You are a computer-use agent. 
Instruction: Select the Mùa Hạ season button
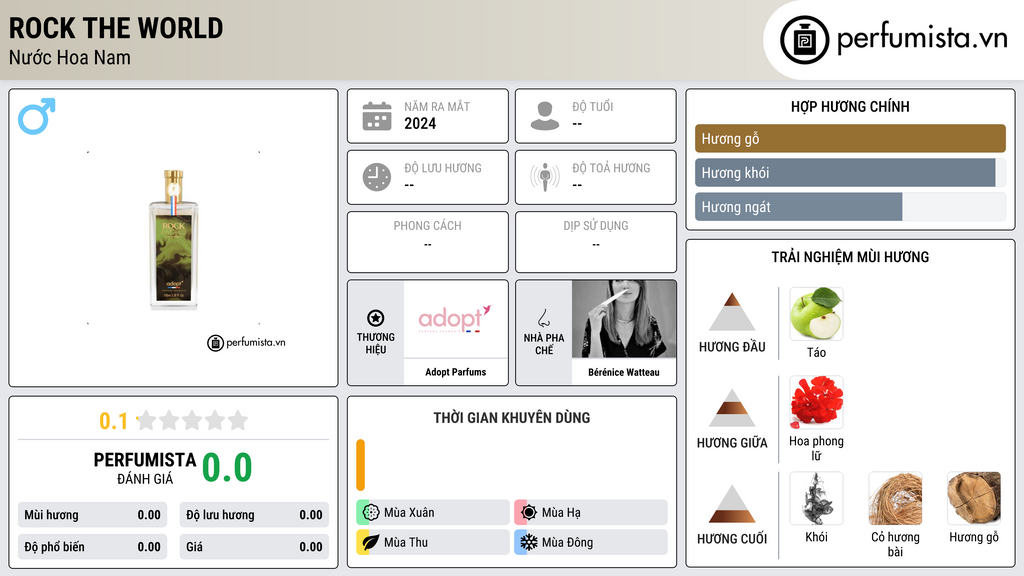pyautogui.click(x=590, y=512)
